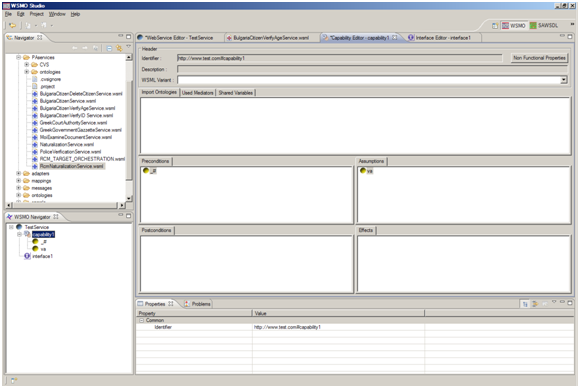This screenshot has height=388, width=580.
Task: Open the Navigator view menu triangle
Action: (x=128, y=47)
